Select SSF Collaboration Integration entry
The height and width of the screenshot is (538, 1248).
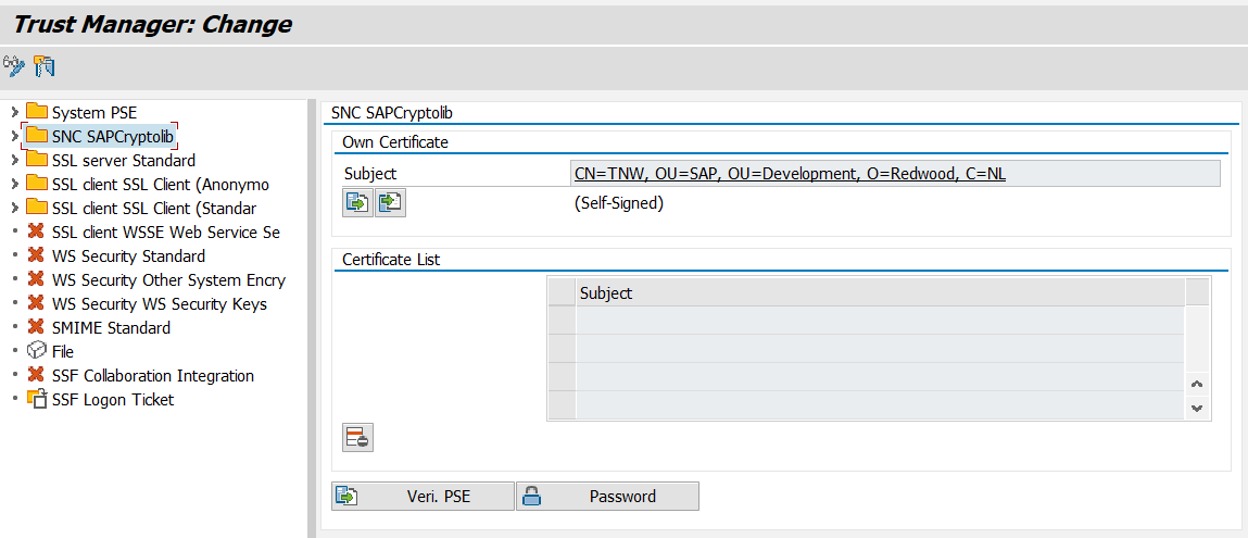153,376
